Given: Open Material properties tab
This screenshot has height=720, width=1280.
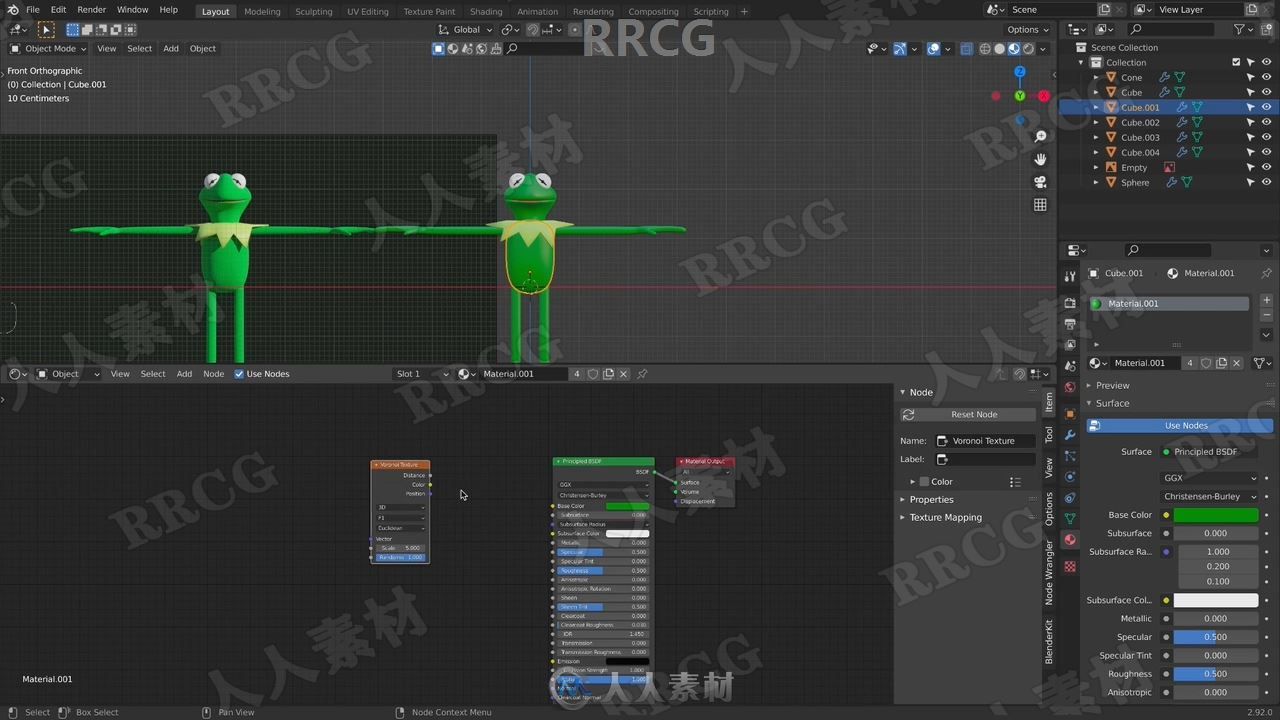Looking at the screenshot, I should [1070, 540].
